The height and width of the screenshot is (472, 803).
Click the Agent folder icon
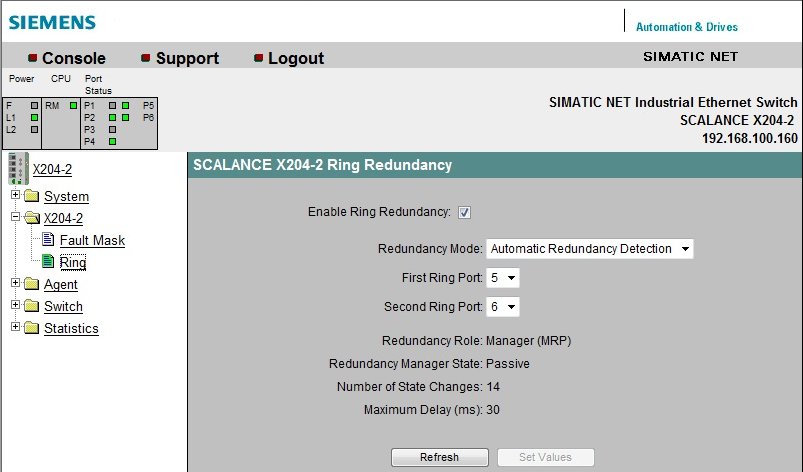pyautogui.click(x=31, y=285)
